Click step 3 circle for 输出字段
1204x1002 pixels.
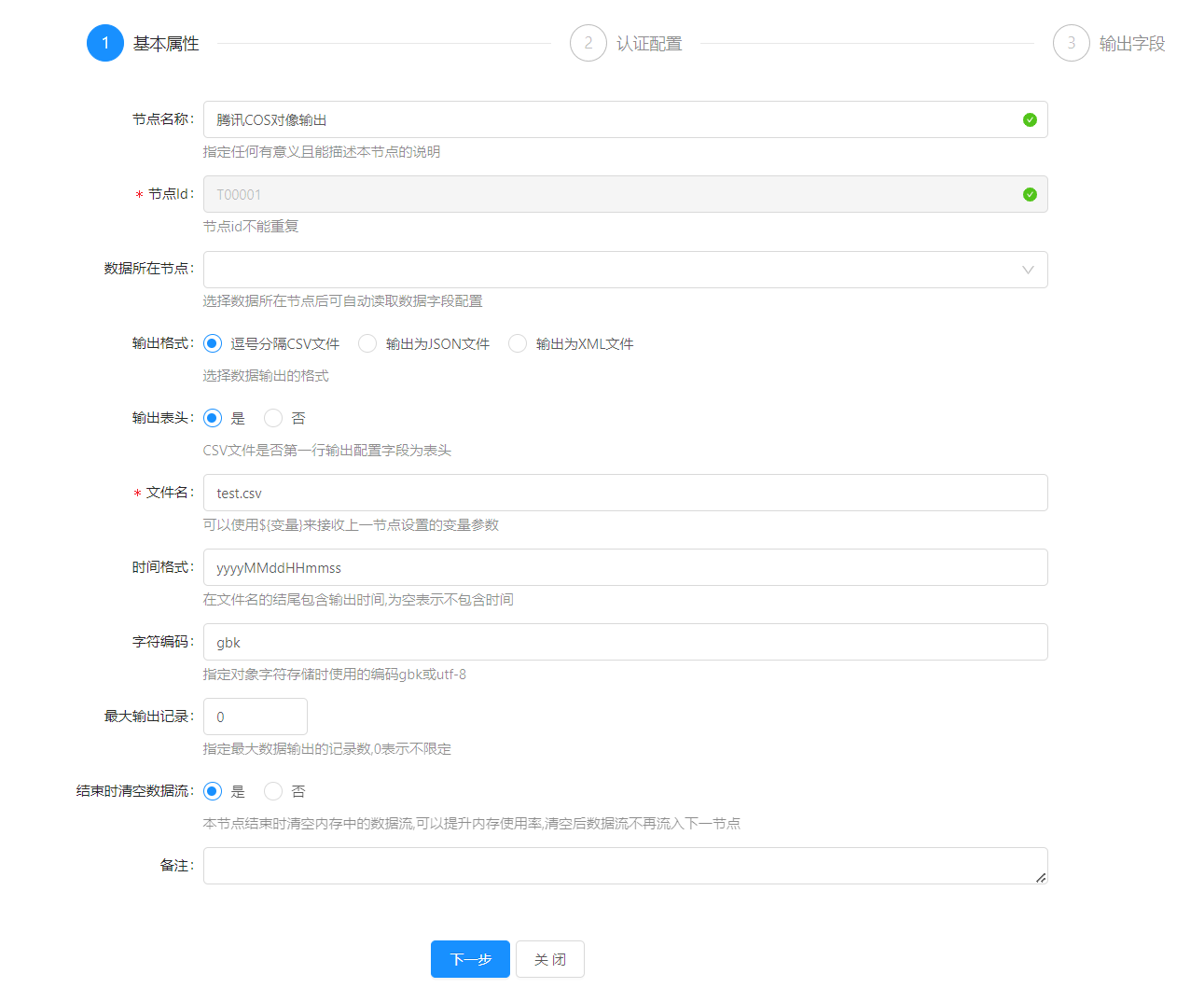(1071, 43)
